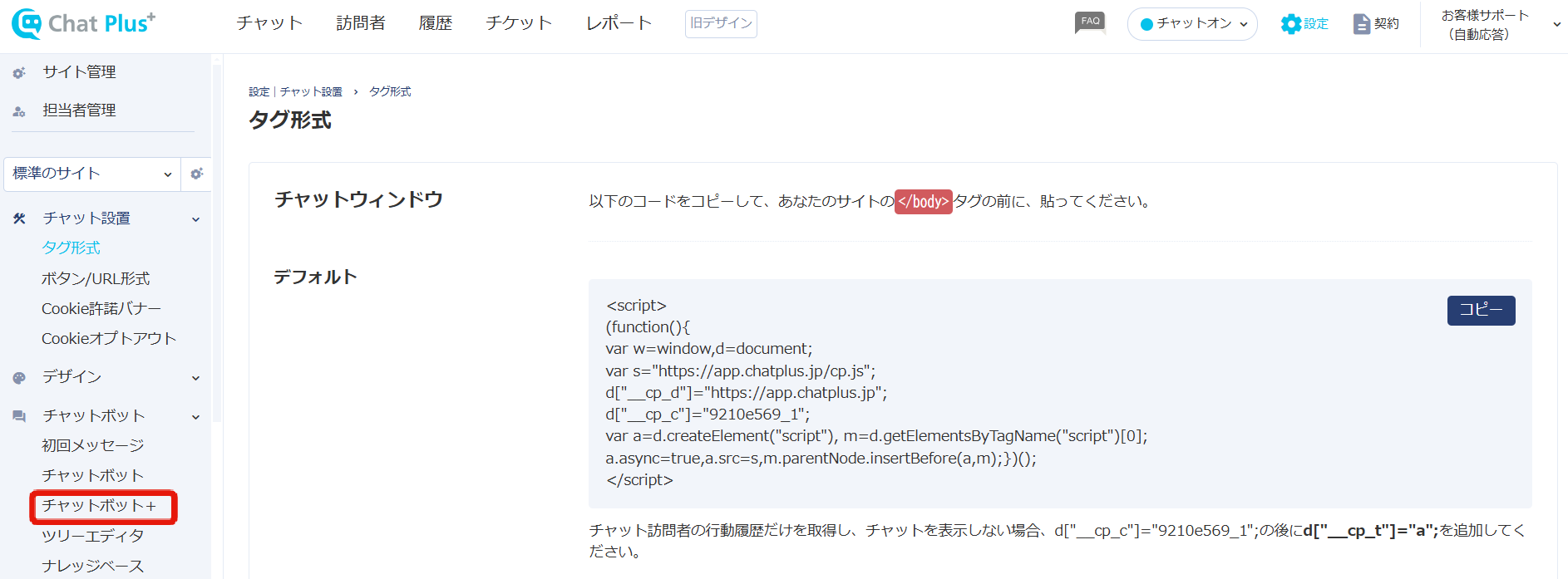Screen dimensions: 1568x579
Task: Go to the 履歴 top menu
Action: pos(436,23)
